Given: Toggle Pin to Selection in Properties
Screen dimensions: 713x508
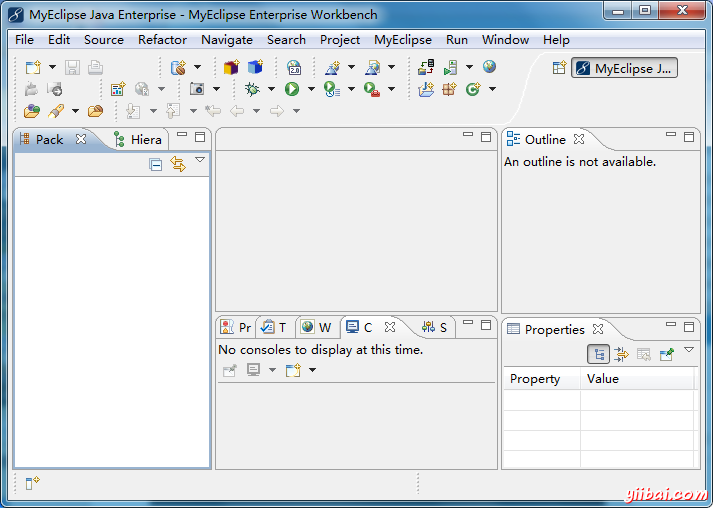Looking at the screenshot, I should 667,354.
